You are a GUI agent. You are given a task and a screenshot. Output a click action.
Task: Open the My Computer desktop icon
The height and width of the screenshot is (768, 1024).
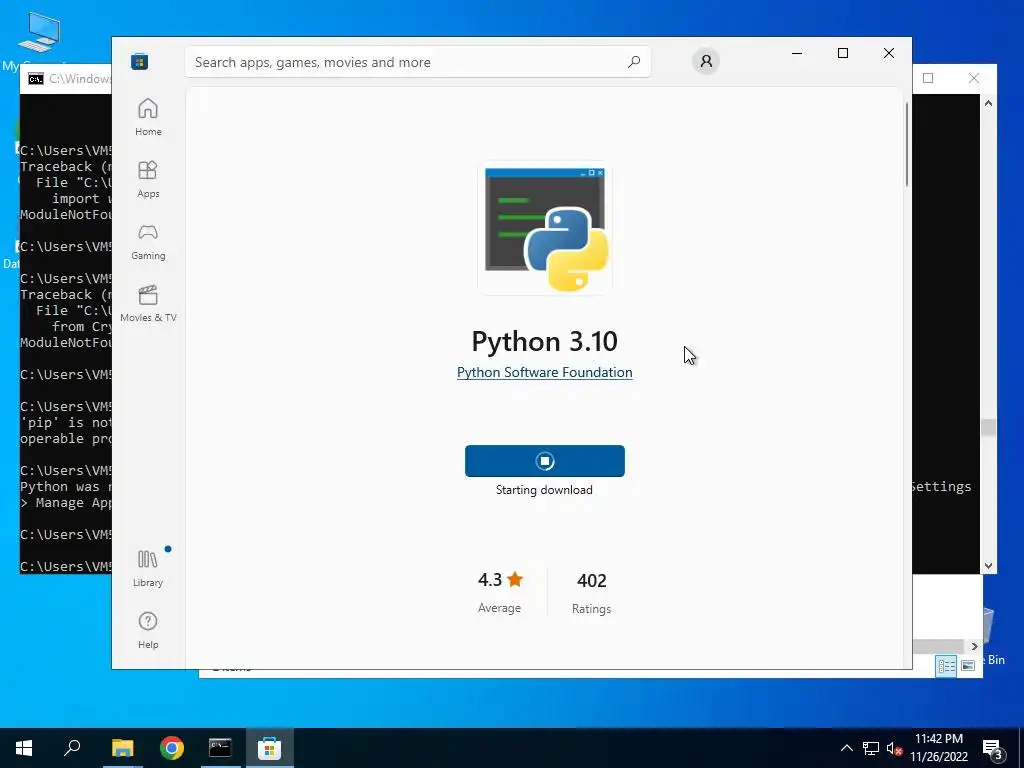coord(39,40)
